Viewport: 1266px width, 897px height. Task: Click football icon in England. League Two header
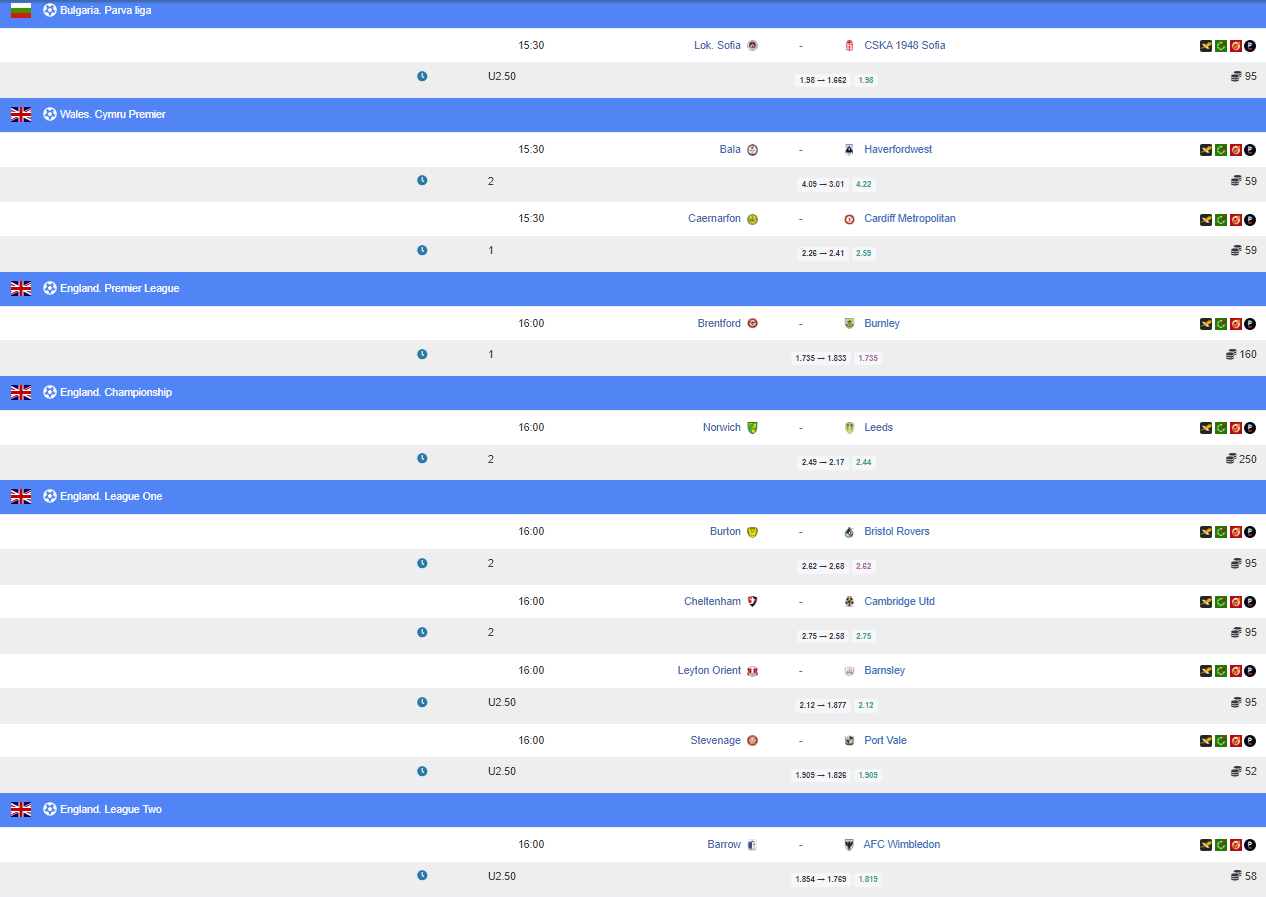click(50, 809)
